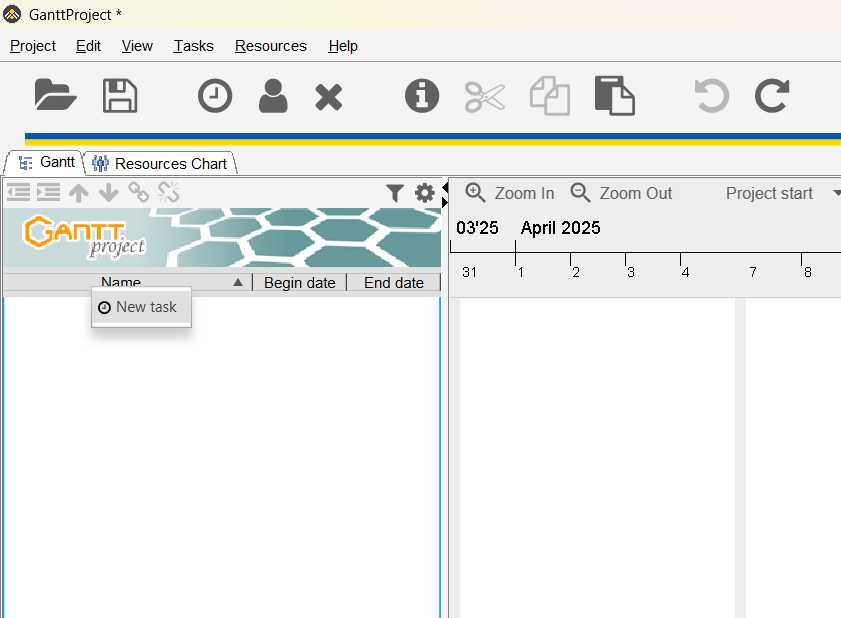Switch to the Resources Chart tab
This screenshot has width=841, height=618.
(160, 163)
